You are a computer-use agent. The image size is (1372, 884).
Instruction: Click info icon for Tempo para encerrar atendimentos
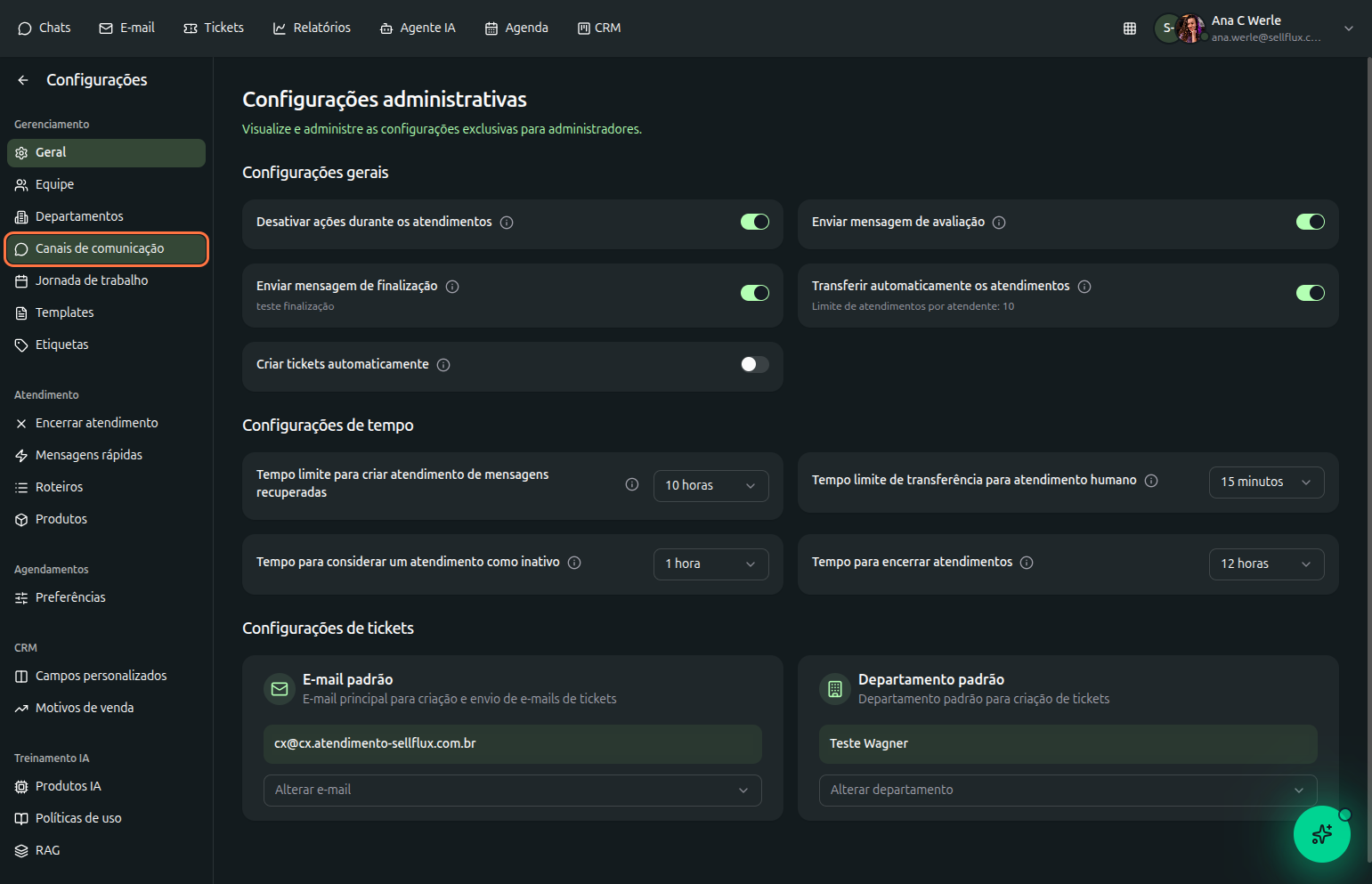pos(1027,563)
